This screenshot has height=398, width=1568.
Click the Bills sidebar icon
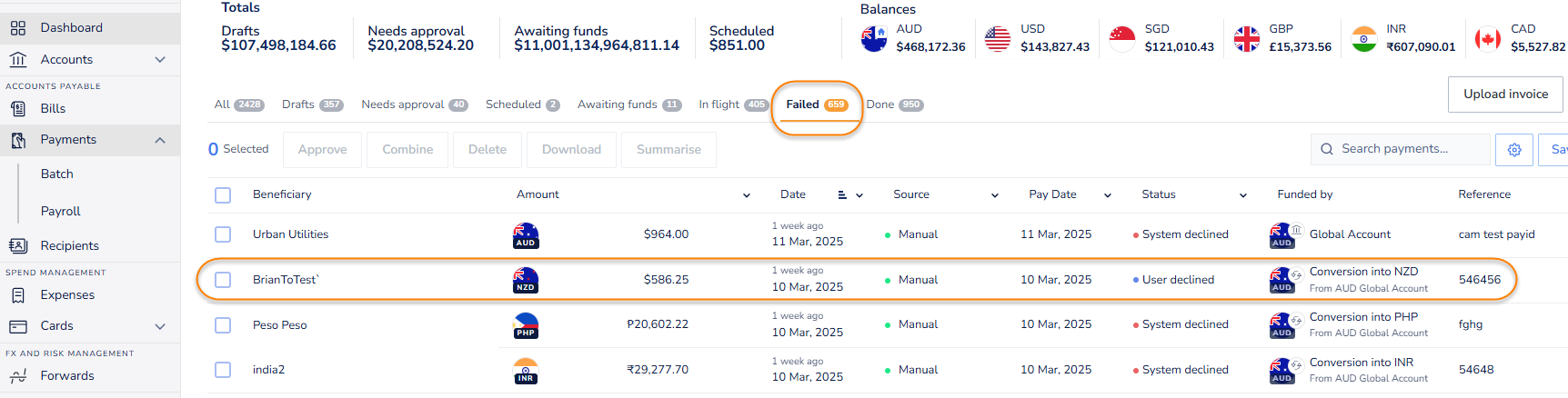pyautogui.click(x=18, y=109)
